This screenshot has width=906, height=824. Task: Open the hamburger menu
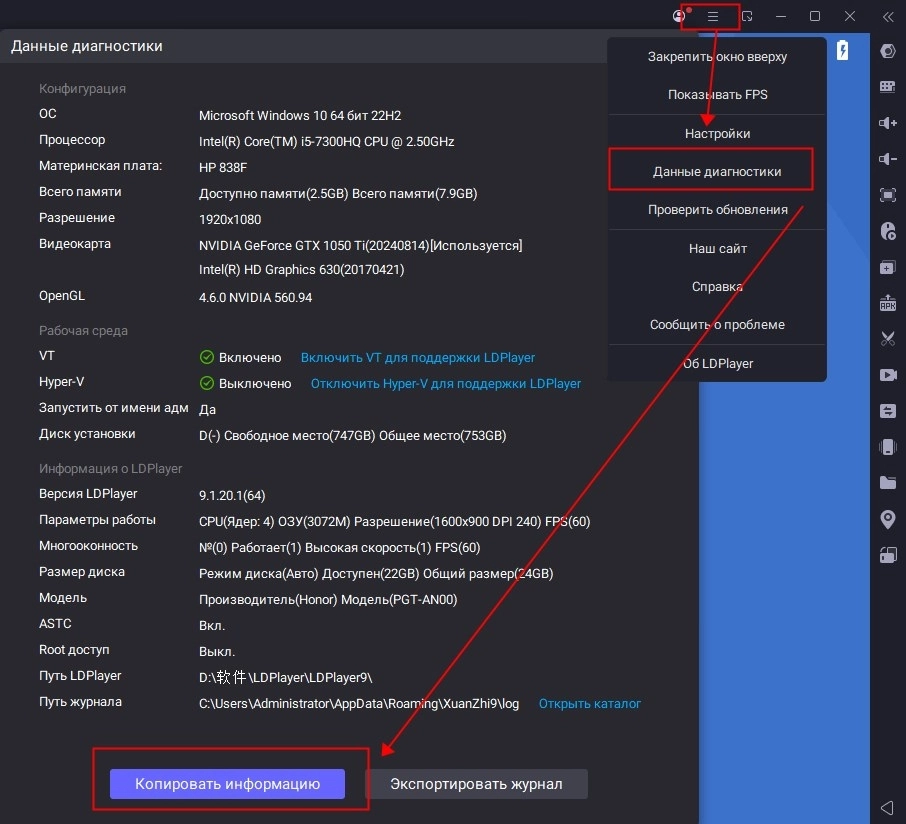tap(713, 16)
